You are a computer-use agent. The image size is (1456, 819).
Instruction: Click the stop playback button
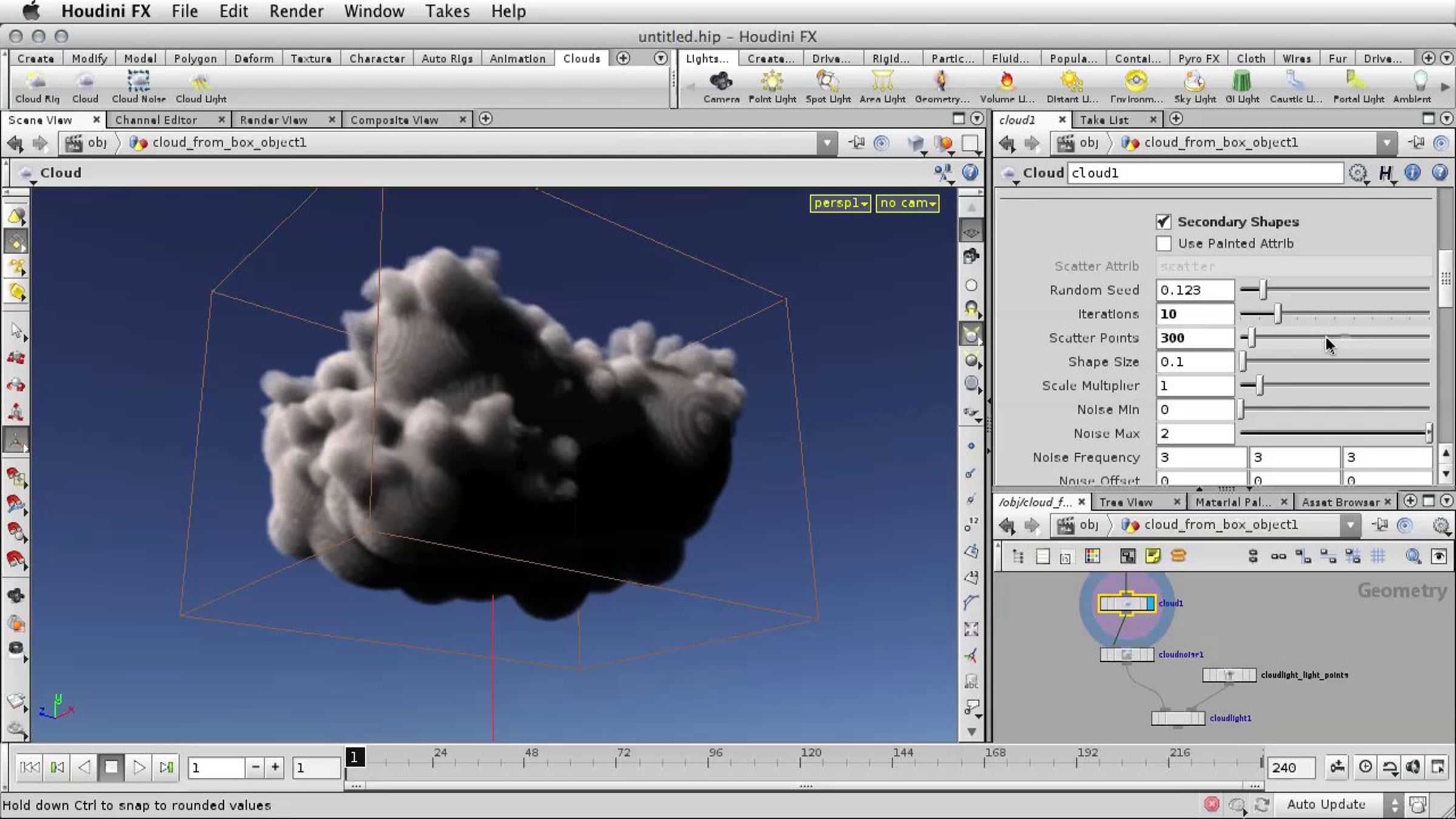point(111,767)
